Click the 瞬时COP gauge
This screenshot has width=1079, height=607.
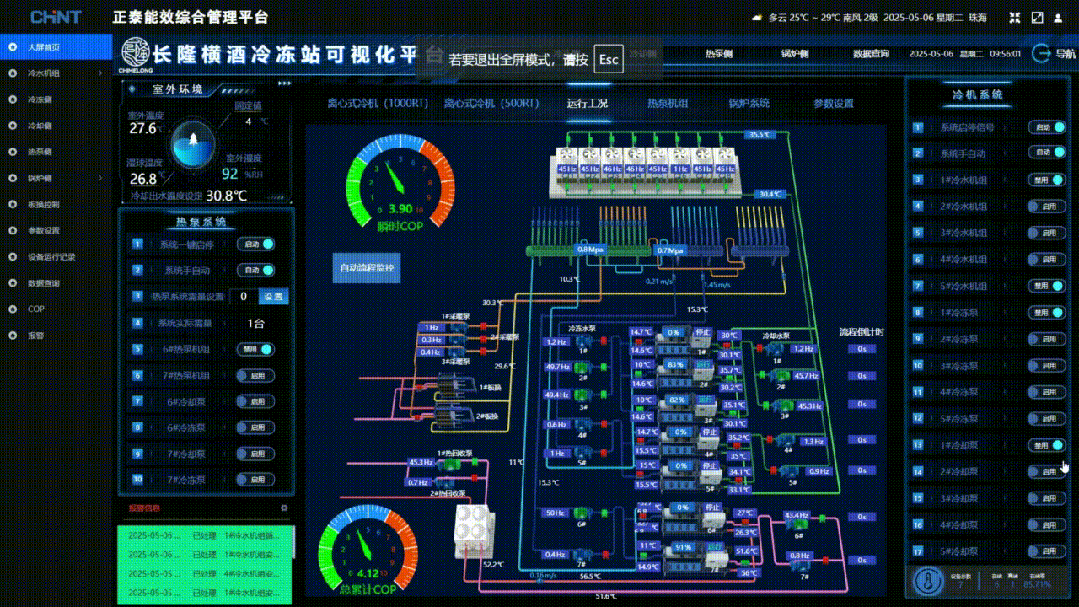pos(400,183)
